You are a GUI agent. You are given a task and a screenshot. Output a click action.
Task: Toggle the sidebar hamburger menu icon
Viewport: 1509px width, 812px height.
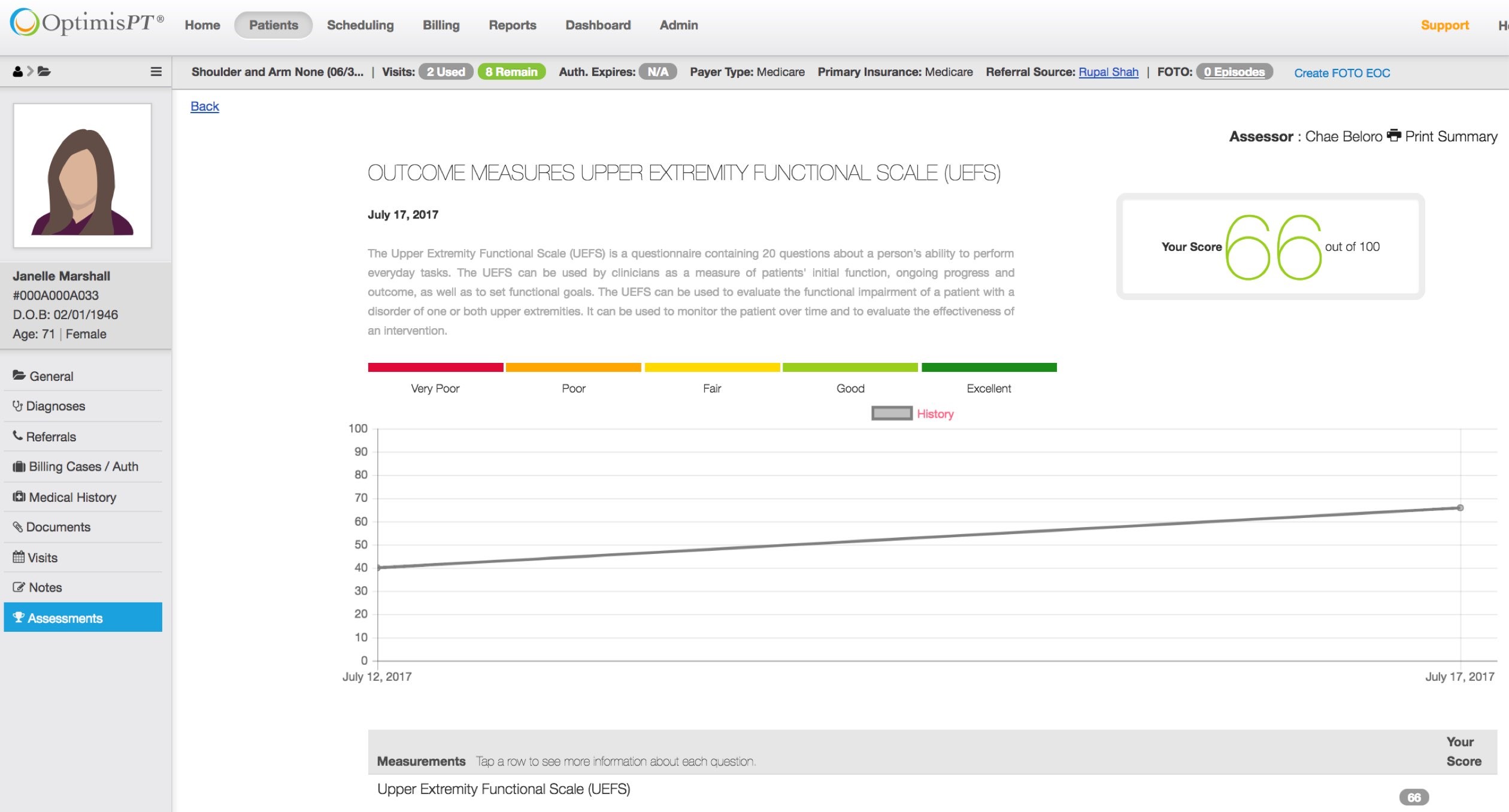click(156, 71)
